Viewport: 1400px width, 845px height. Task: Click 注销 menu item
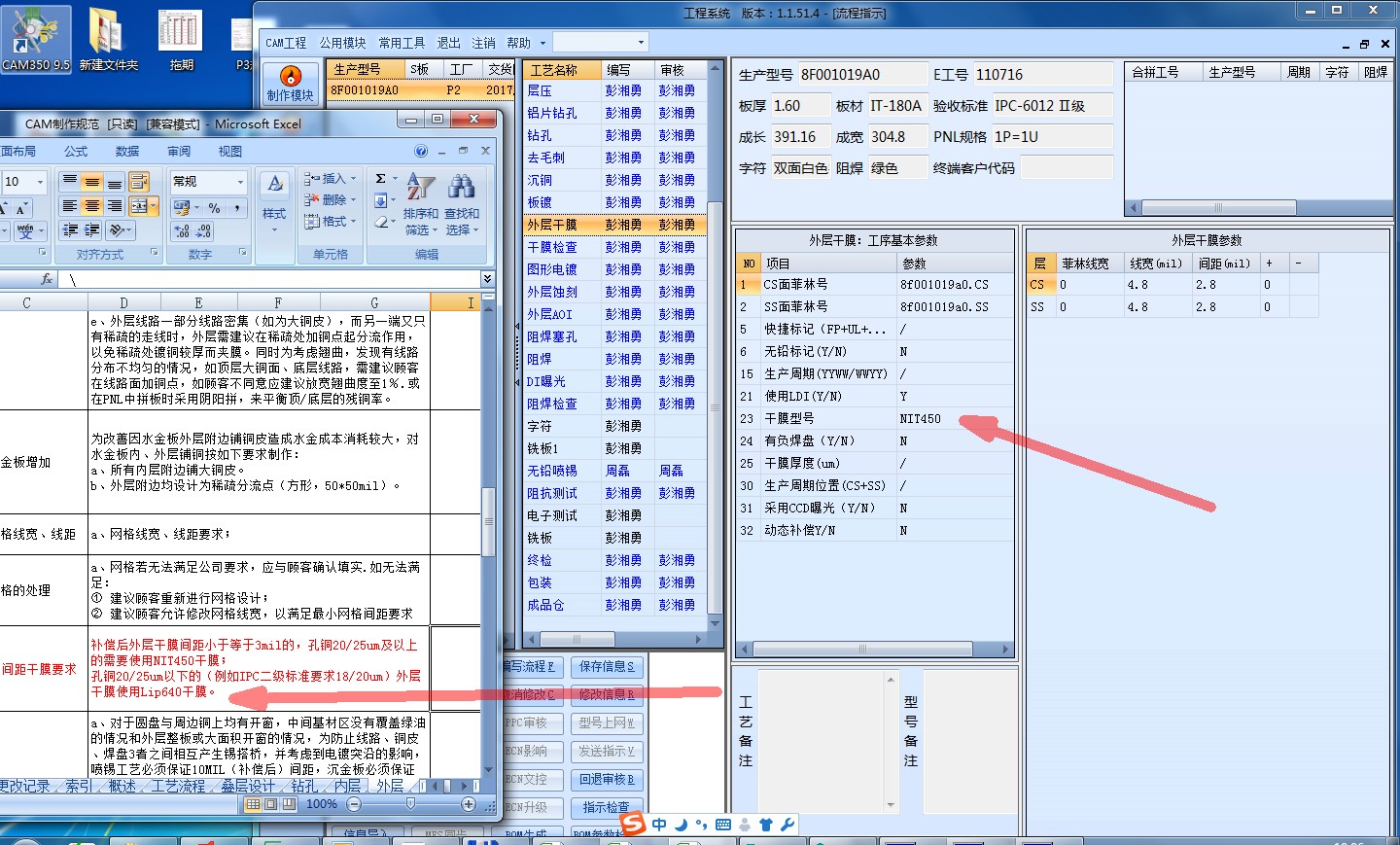[x=483, y=43]
